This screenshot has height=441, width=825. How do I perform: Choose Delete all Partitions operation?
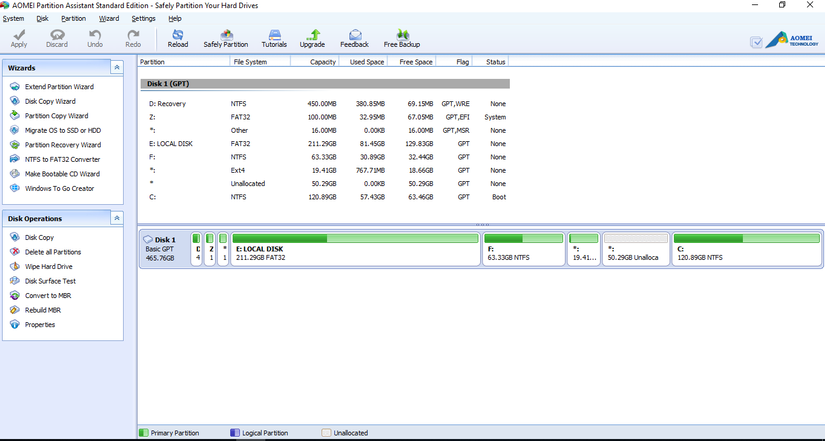(53, 252)
